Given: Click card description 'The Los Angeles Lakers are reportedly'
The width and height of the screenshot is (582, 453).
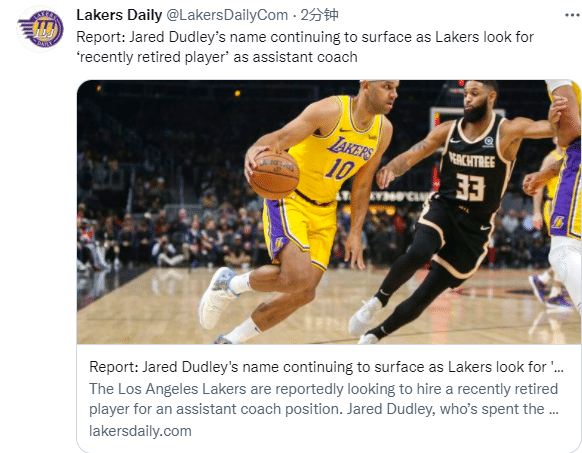Looking at the screenshot, I should pyautogui.click(x=323, y=389).
